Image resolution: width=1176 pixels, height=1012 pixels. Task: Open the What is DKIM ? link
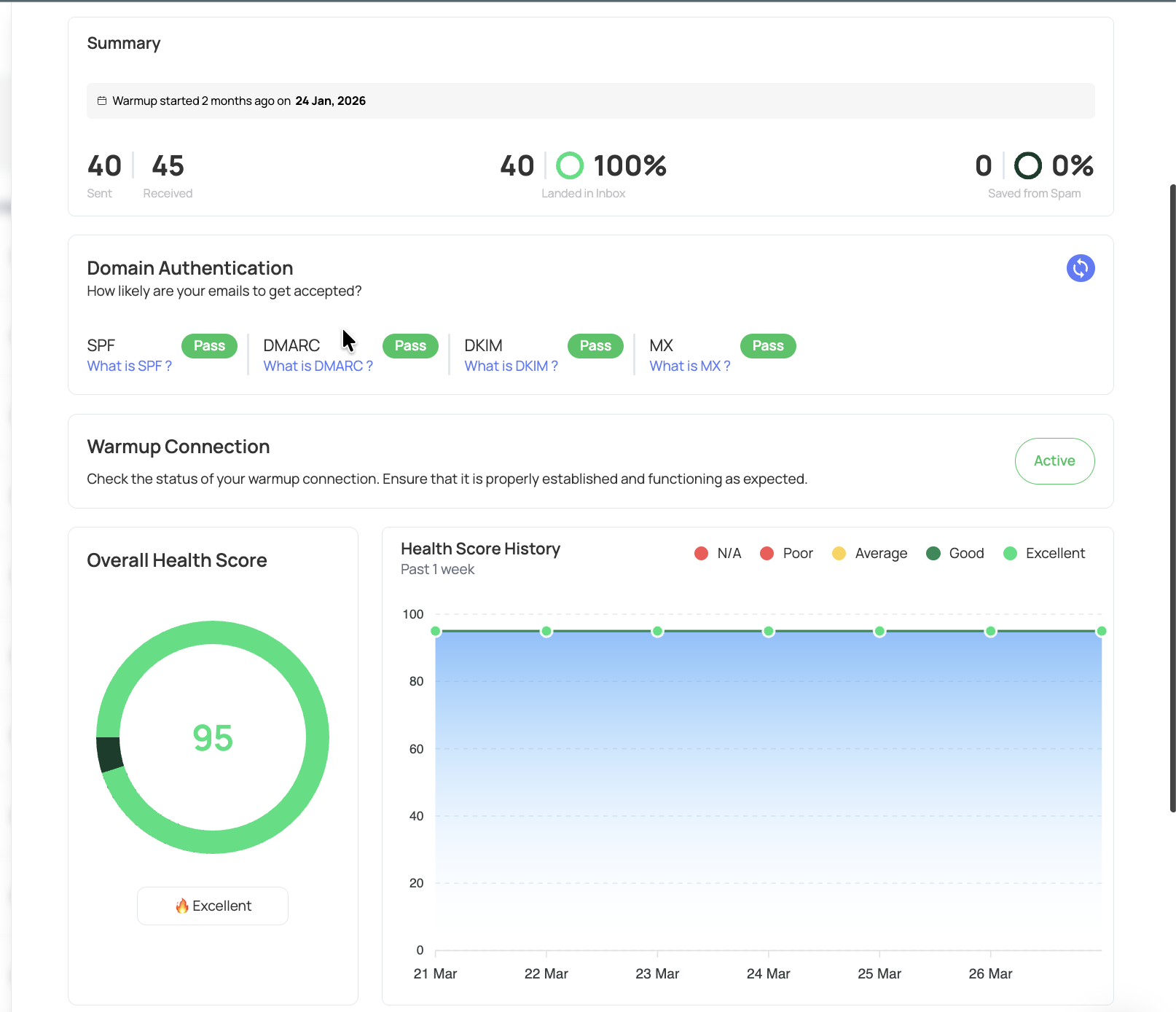[x=511, y=366]
